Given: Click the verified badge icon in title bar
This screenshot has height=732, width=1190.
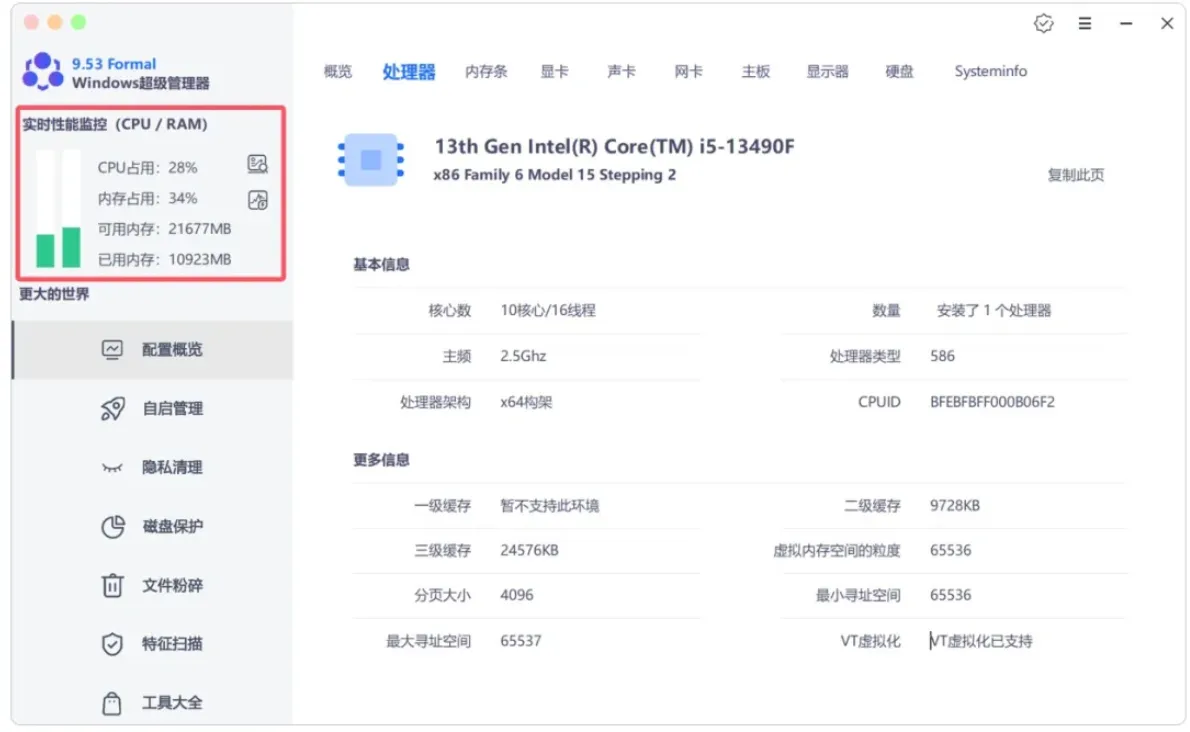Looking at the screenshot, I should tap(1043, 24).
